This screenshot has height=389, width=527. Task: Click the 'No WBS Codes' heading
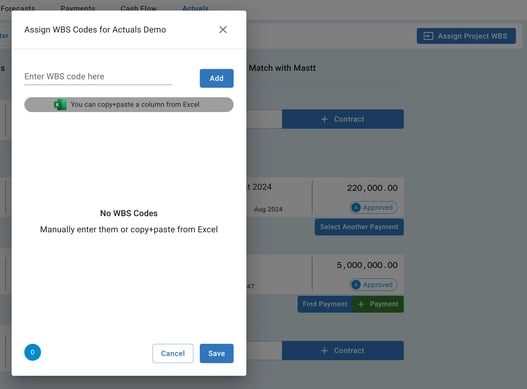129,213
